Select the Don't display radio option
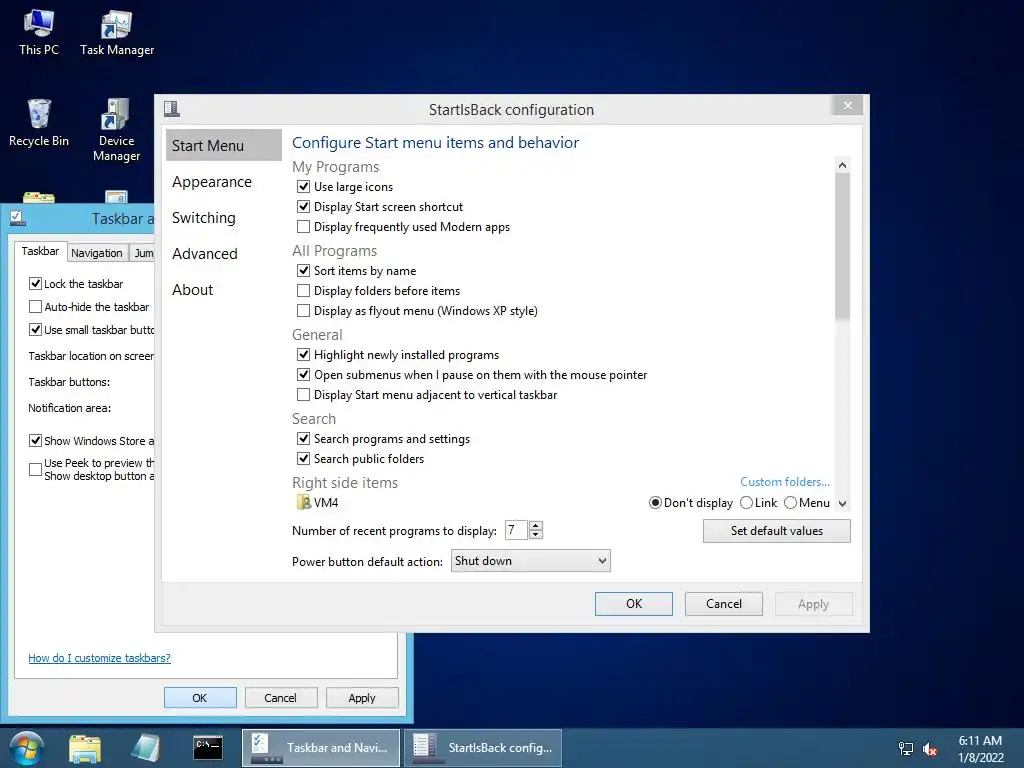Image resolution: width=1024 pixels, height=768 pixels. [x=655, y=503]
